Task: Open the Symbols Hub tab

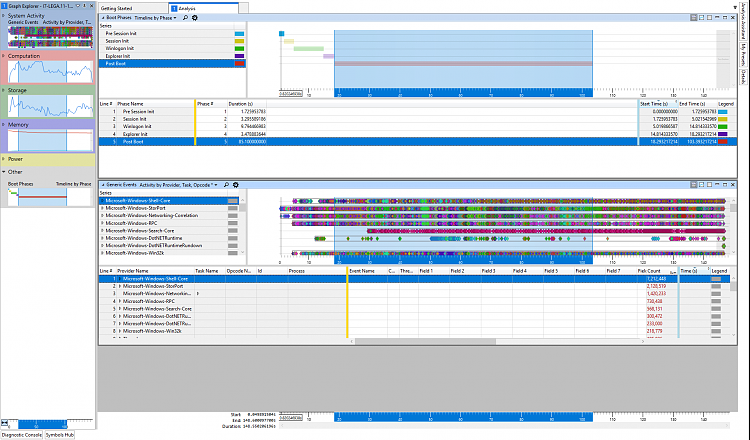Action: (x=60, y=435)
